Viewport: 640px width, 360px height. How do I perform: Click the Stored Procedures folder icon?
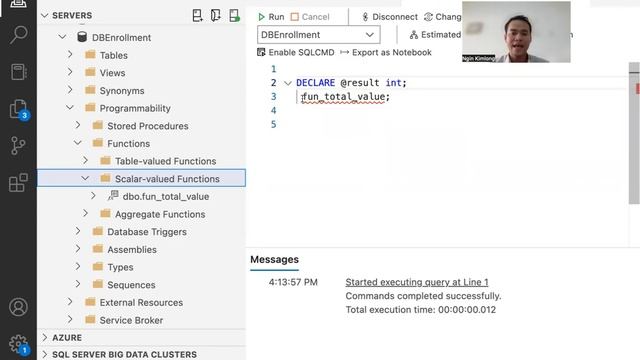point(98,125)
